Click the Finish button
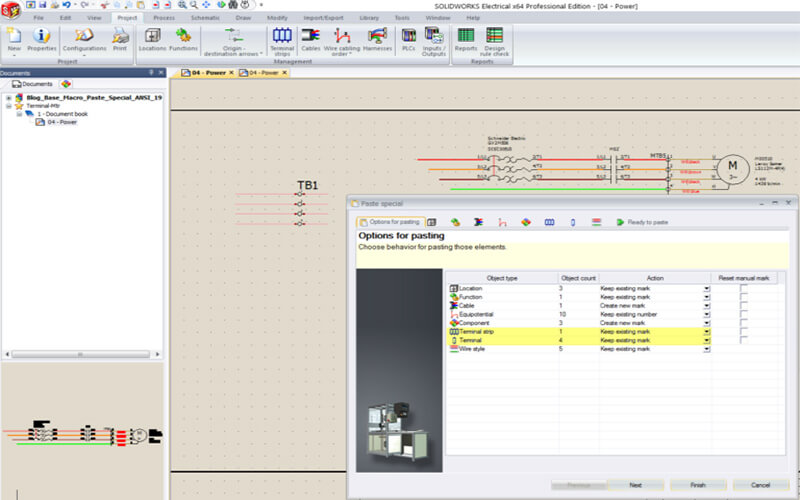 tap(697, 484)
